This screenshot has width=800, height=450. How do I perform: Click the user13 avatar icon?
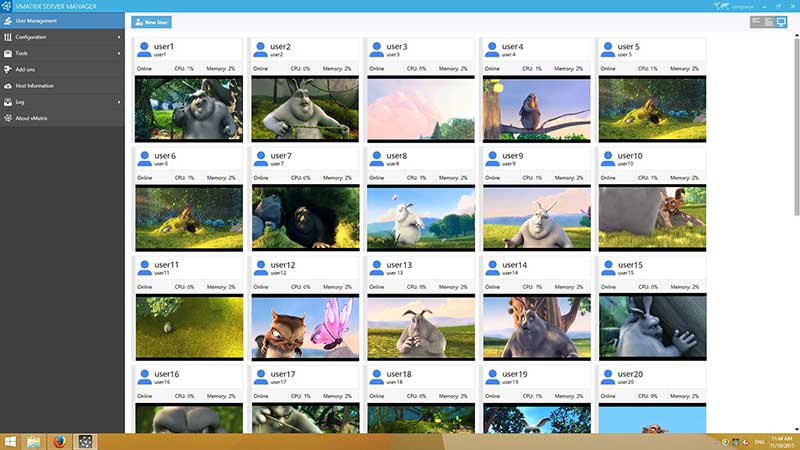pyautogui.click(x=377, y=267)
